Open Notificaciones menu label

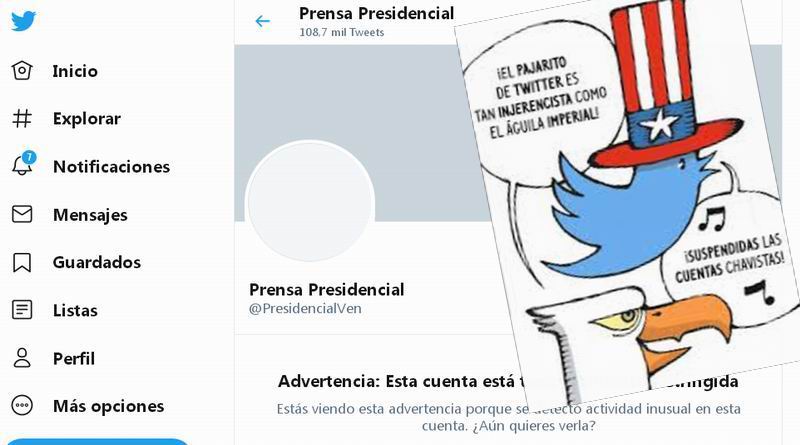click(x=111, y=167)
